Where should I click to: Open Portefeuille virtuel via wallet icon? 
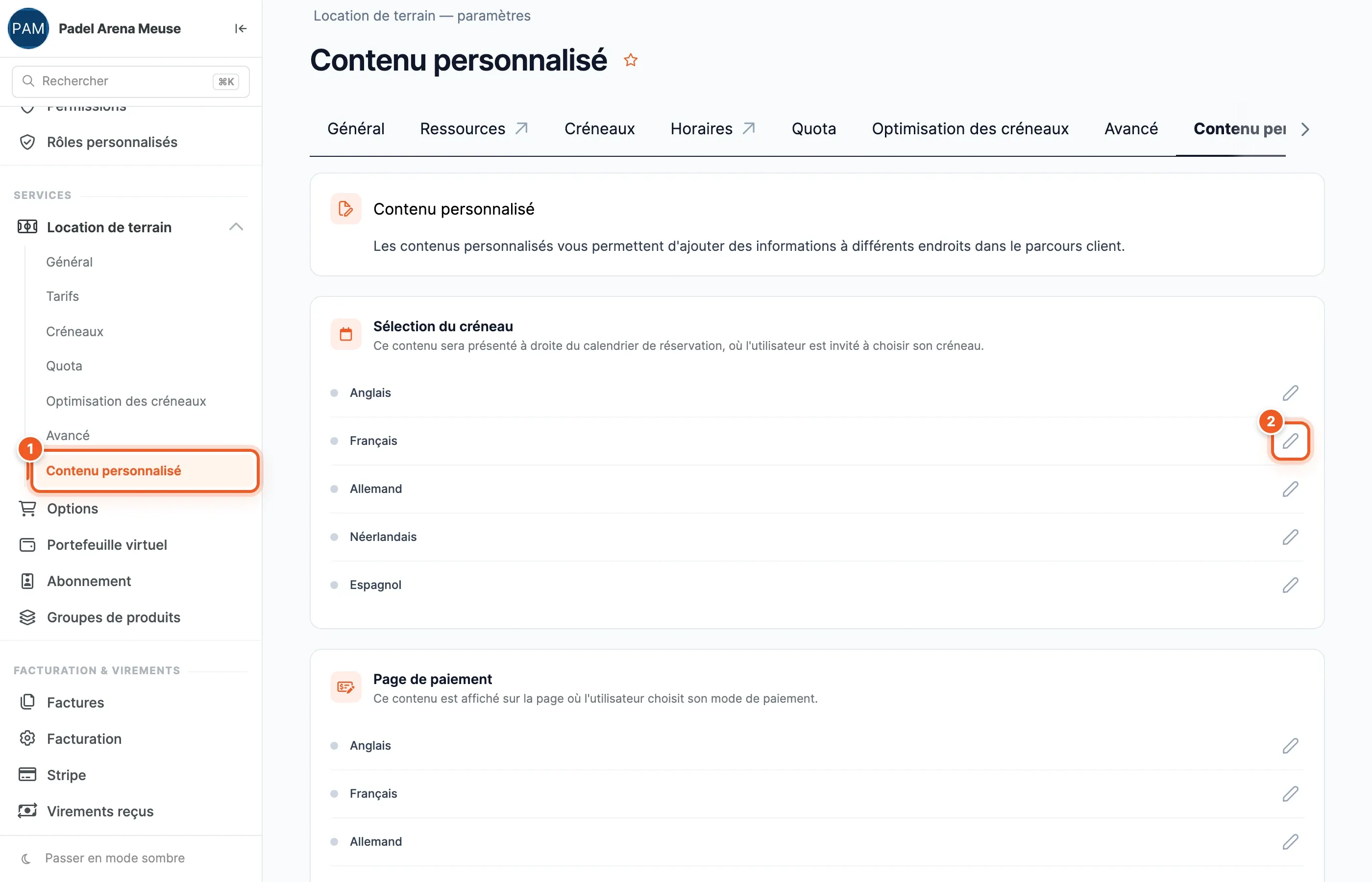click(x=27, y=545)
